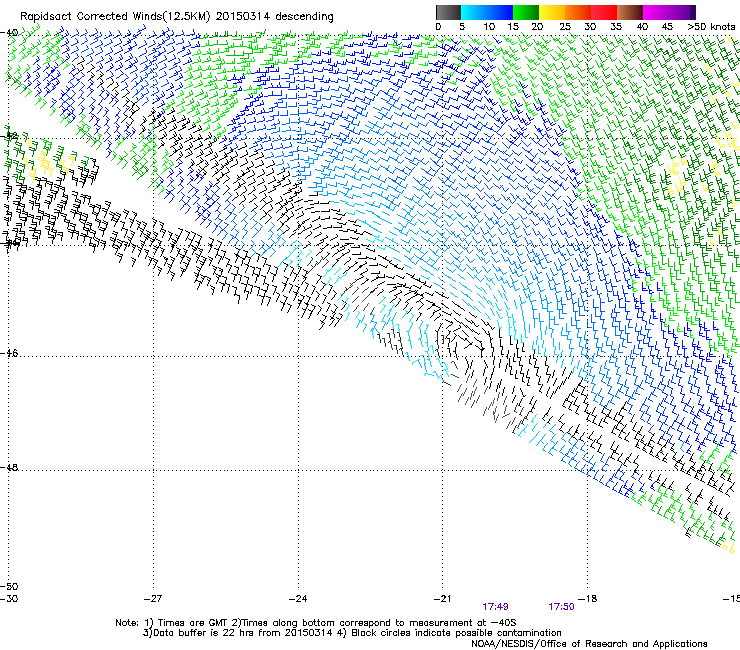
Task: Click the dark purple 45-50 knots legend swatch
Action: (x=682, y=12)
